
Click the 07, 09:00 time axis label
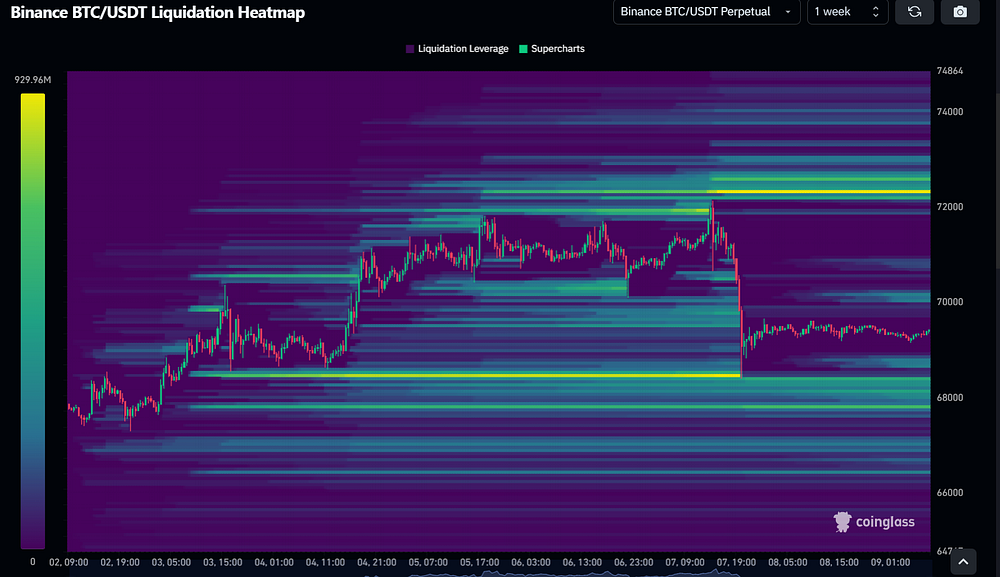click(685, 562)
